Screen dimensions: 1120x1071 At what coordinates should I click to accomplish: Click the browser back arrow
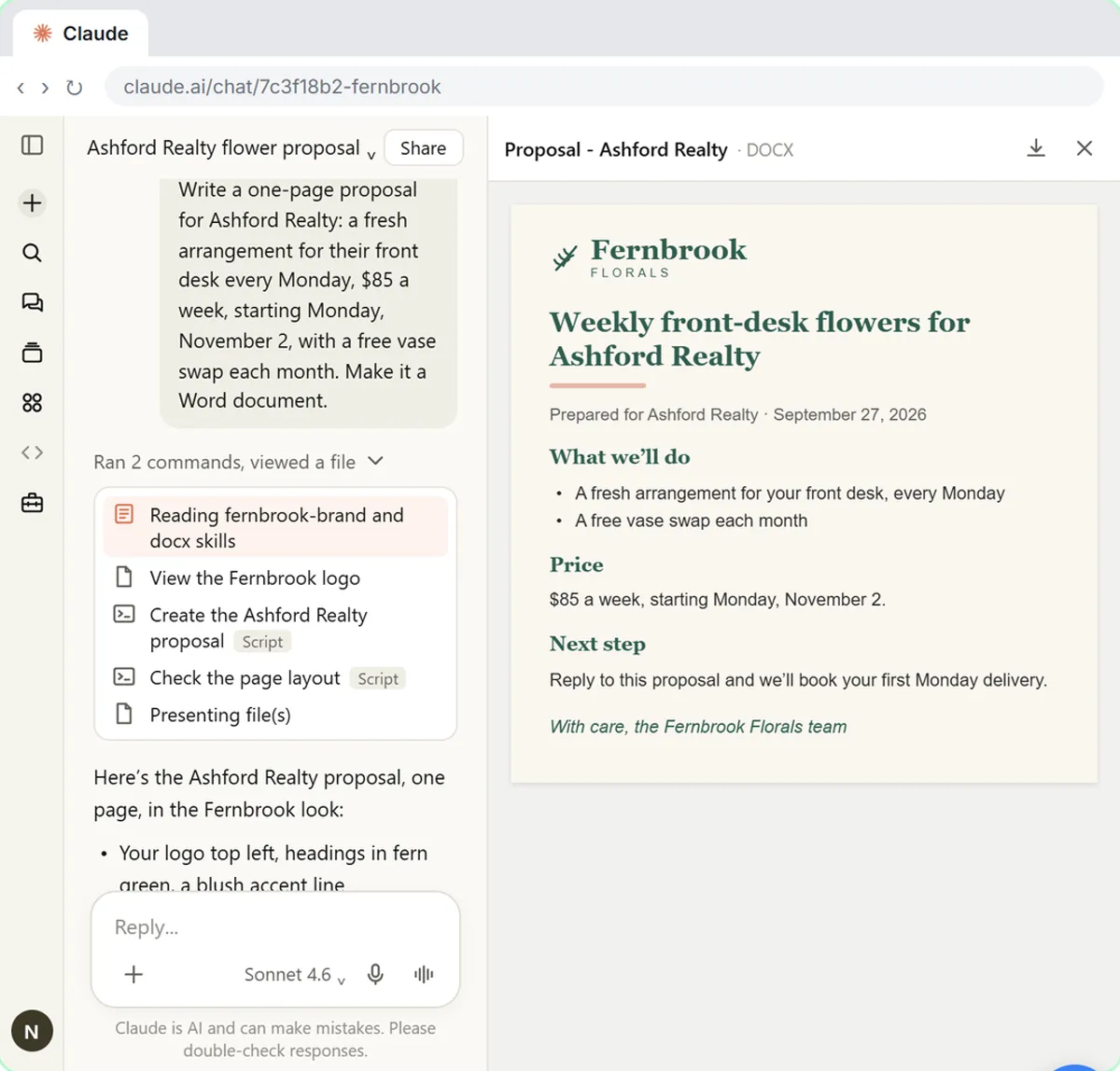click(x=21, y=88)
